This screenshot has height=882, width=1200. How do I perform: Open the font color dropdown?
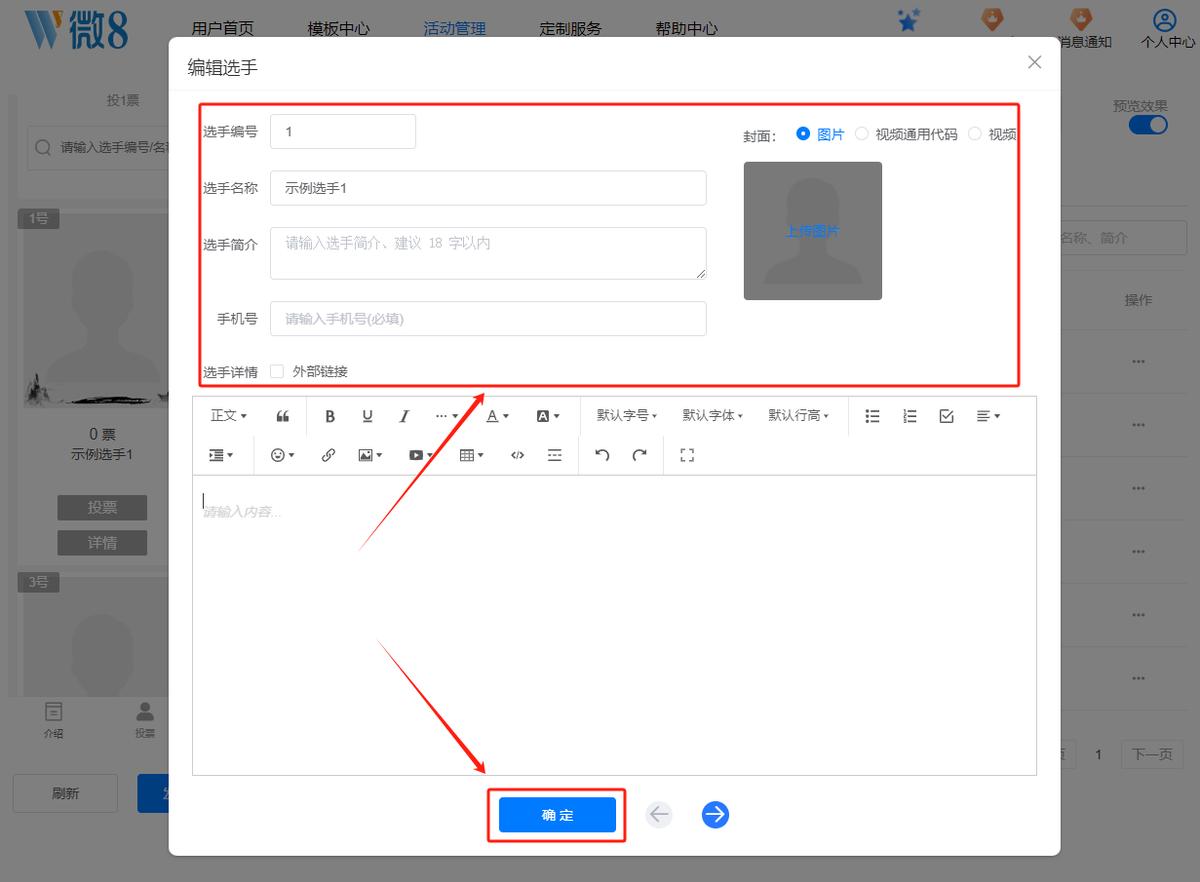pyautogui.click(x=497, y=416)
